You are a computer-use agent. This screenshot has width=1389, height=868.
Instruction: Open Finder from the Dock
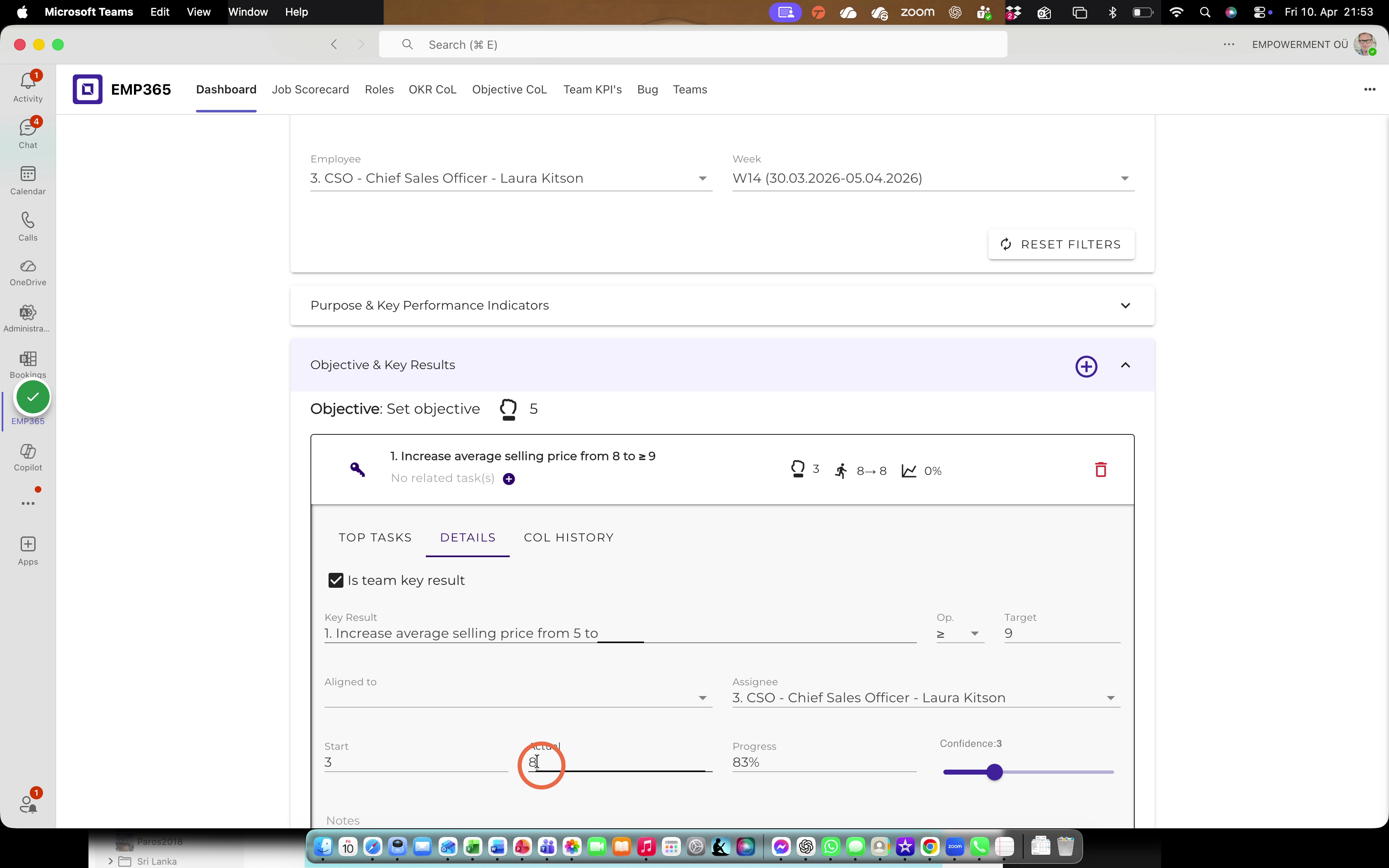(x=323, y=846)
